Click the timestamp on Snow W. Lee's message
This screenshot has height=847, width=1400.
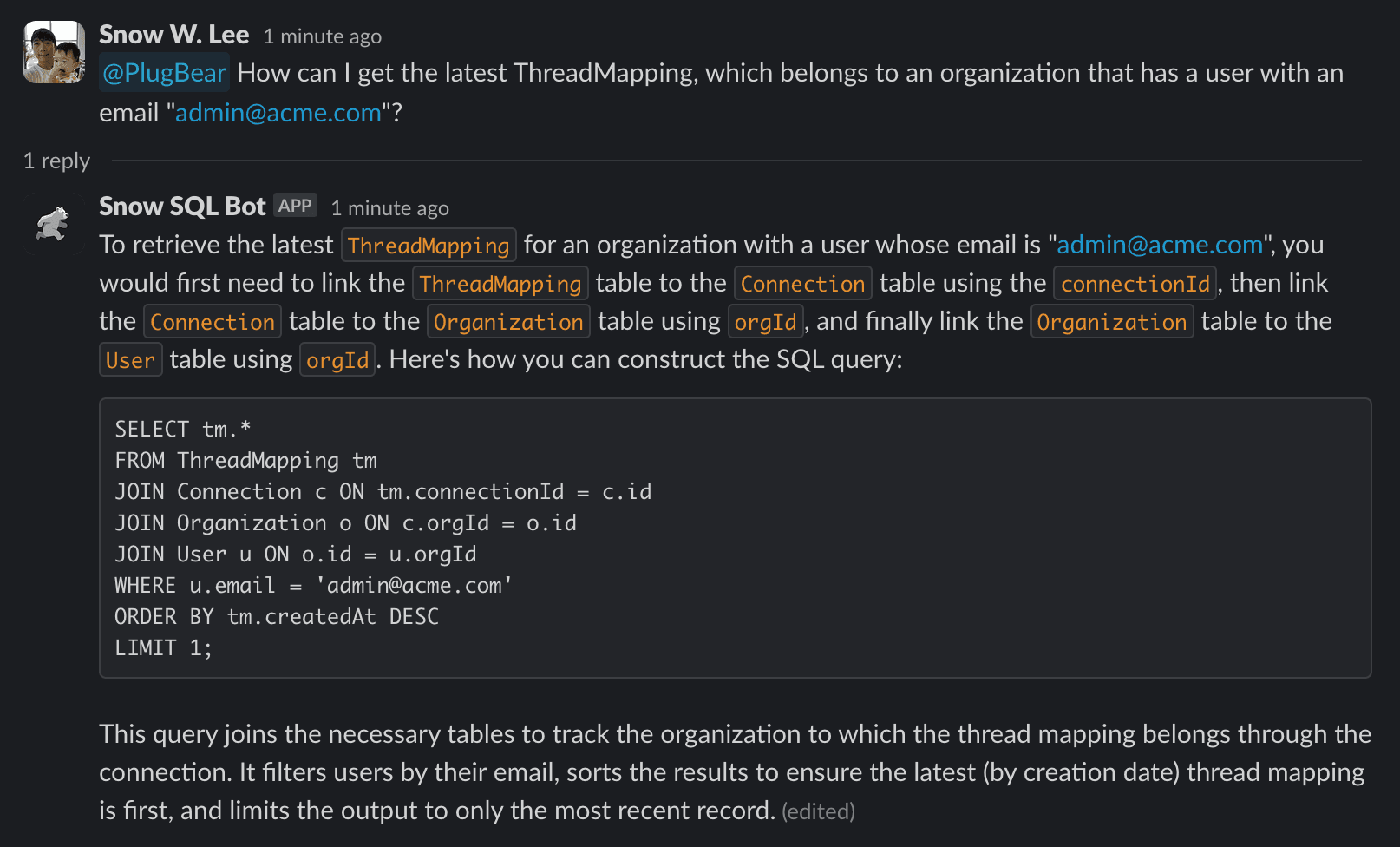pos(323,36)
